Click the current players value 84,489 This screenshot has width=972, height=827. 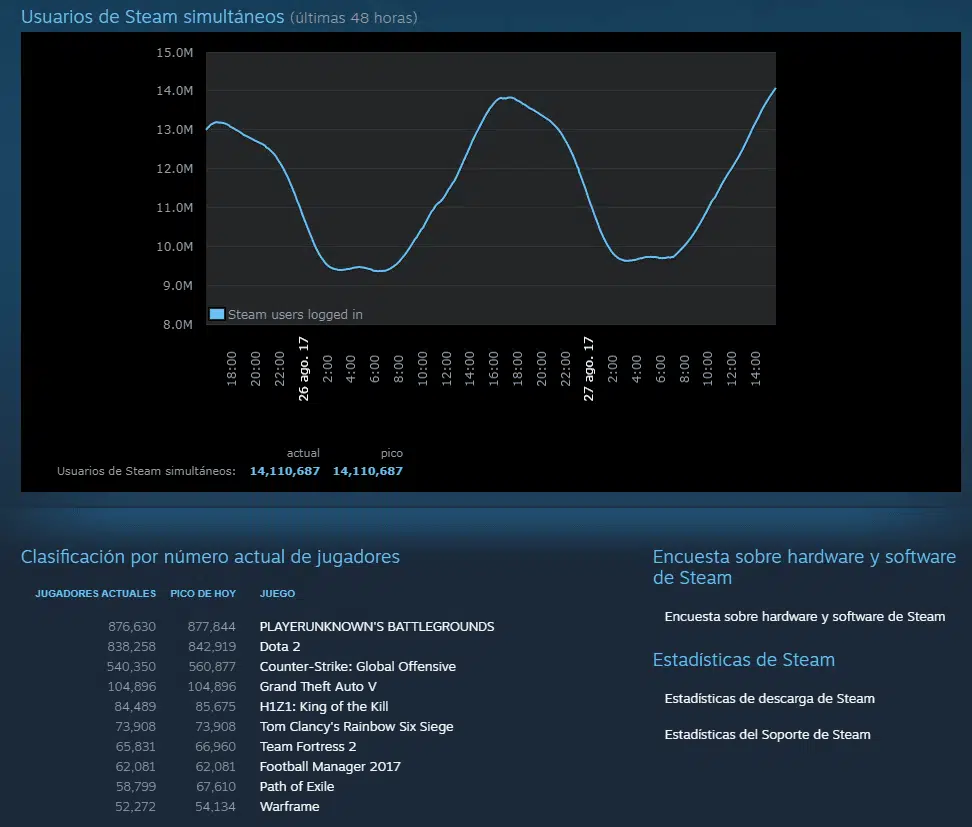pos(135,707)
